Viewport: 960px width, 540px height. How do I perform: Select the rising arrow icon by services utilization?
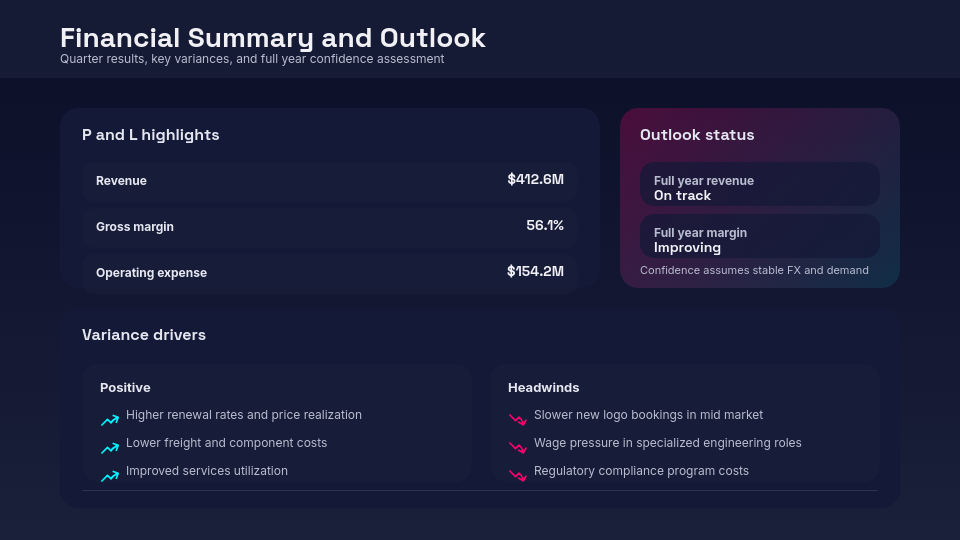tap(110, 477)
